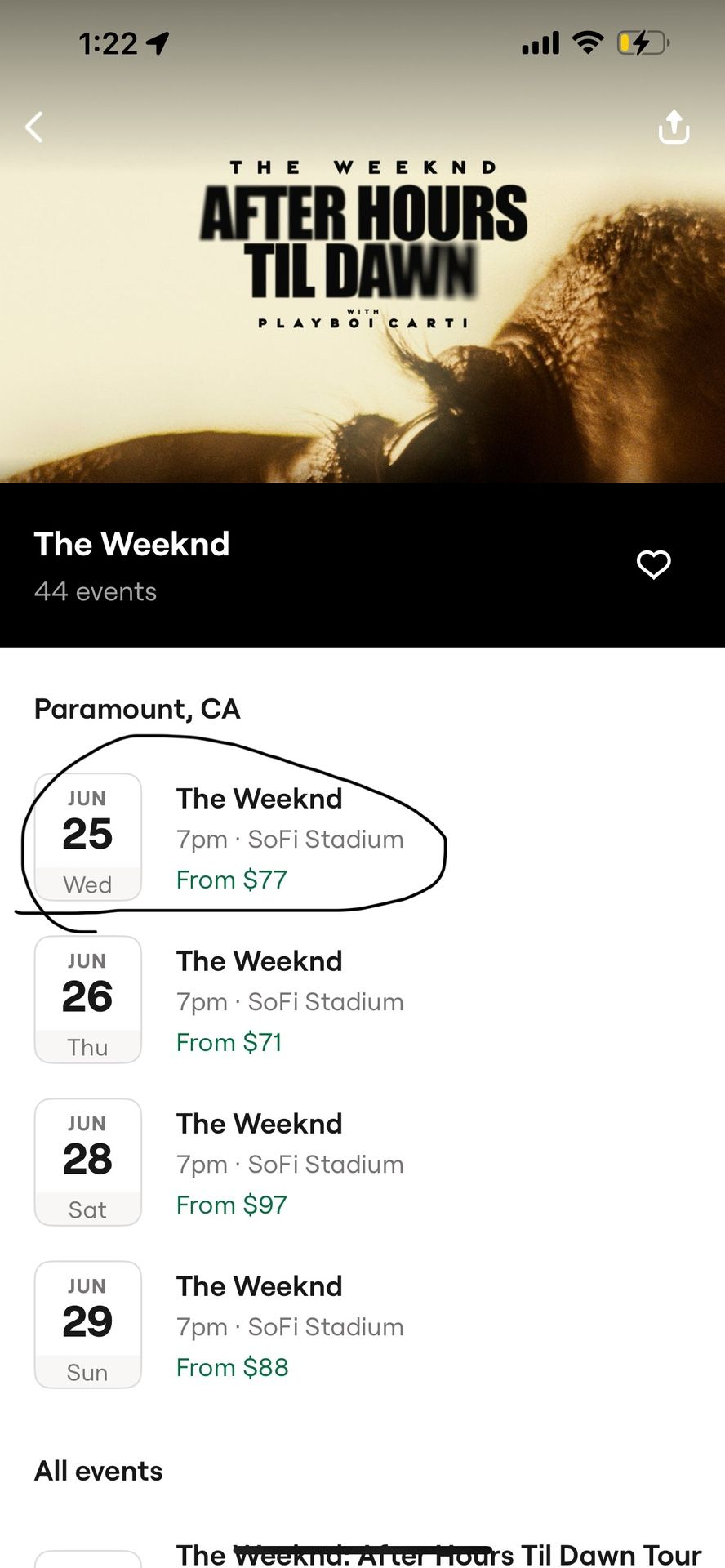Tap From $71 for the June 26 show
Screen dimensions: 725x1568
pos(229,1042)
